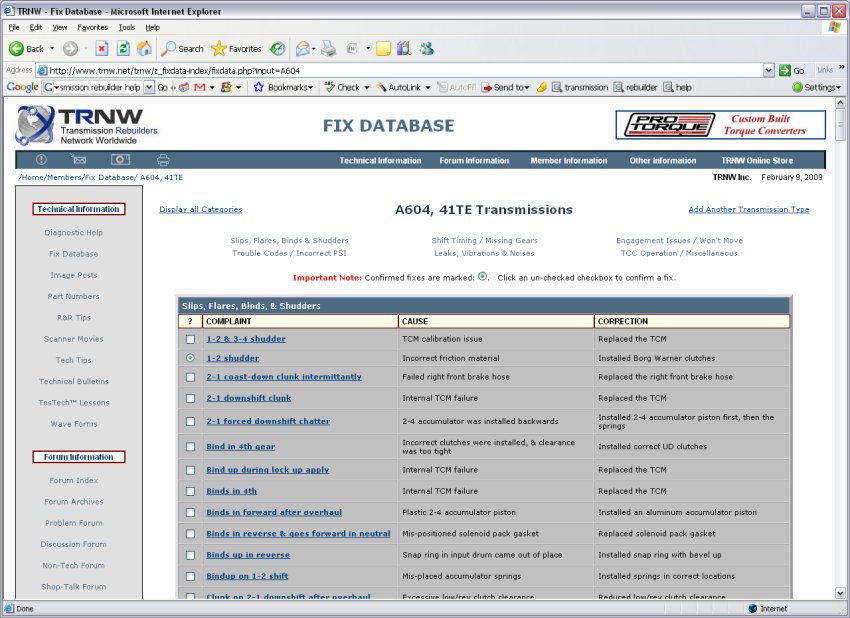Open the Favorites menu in the menu bar
Viewport: 850px width, 618px height.
pyautogui.click(x=95, y=28)
